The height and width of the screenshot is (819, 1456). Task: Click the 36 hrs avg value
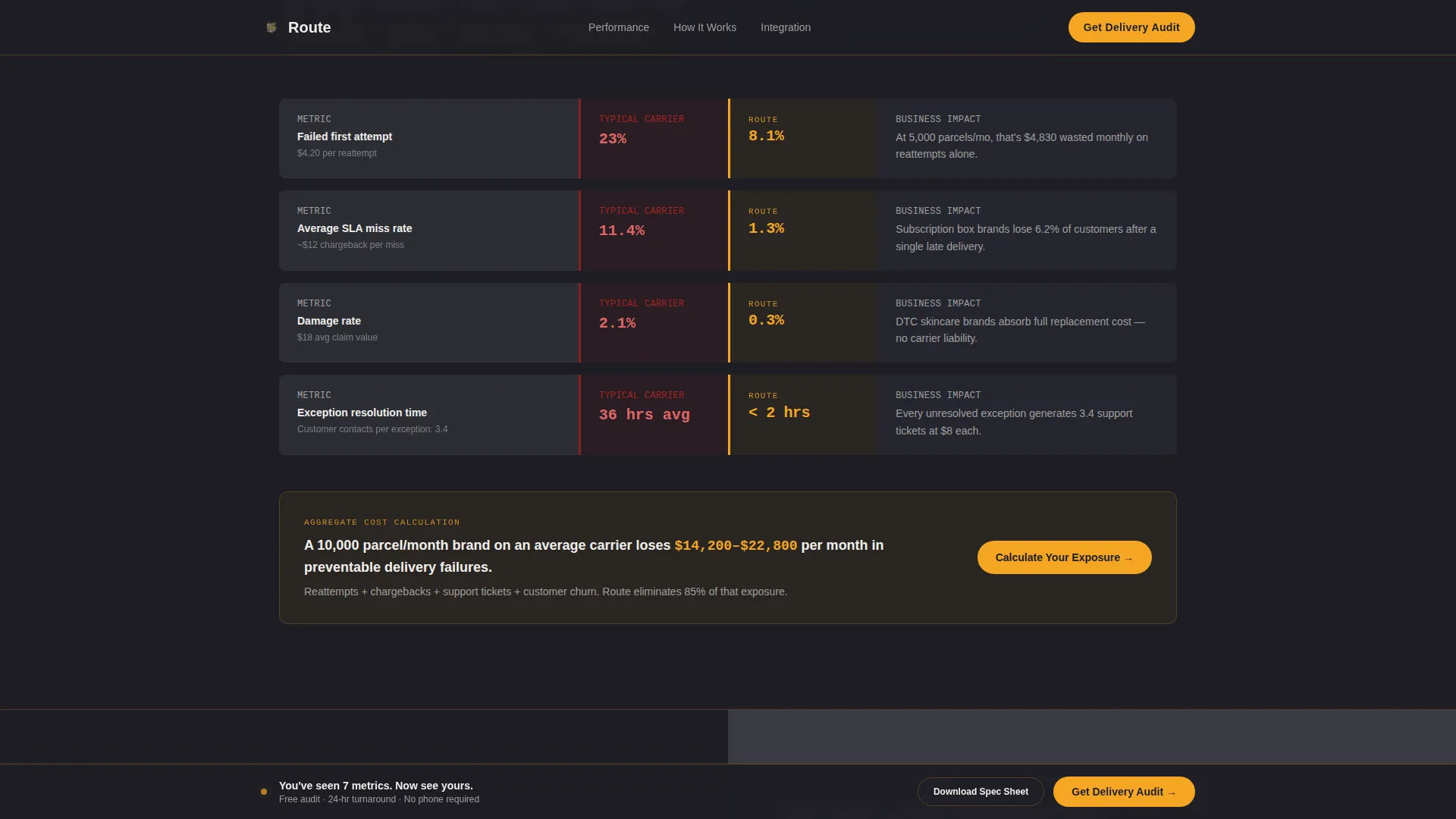[x=645, y=415]
